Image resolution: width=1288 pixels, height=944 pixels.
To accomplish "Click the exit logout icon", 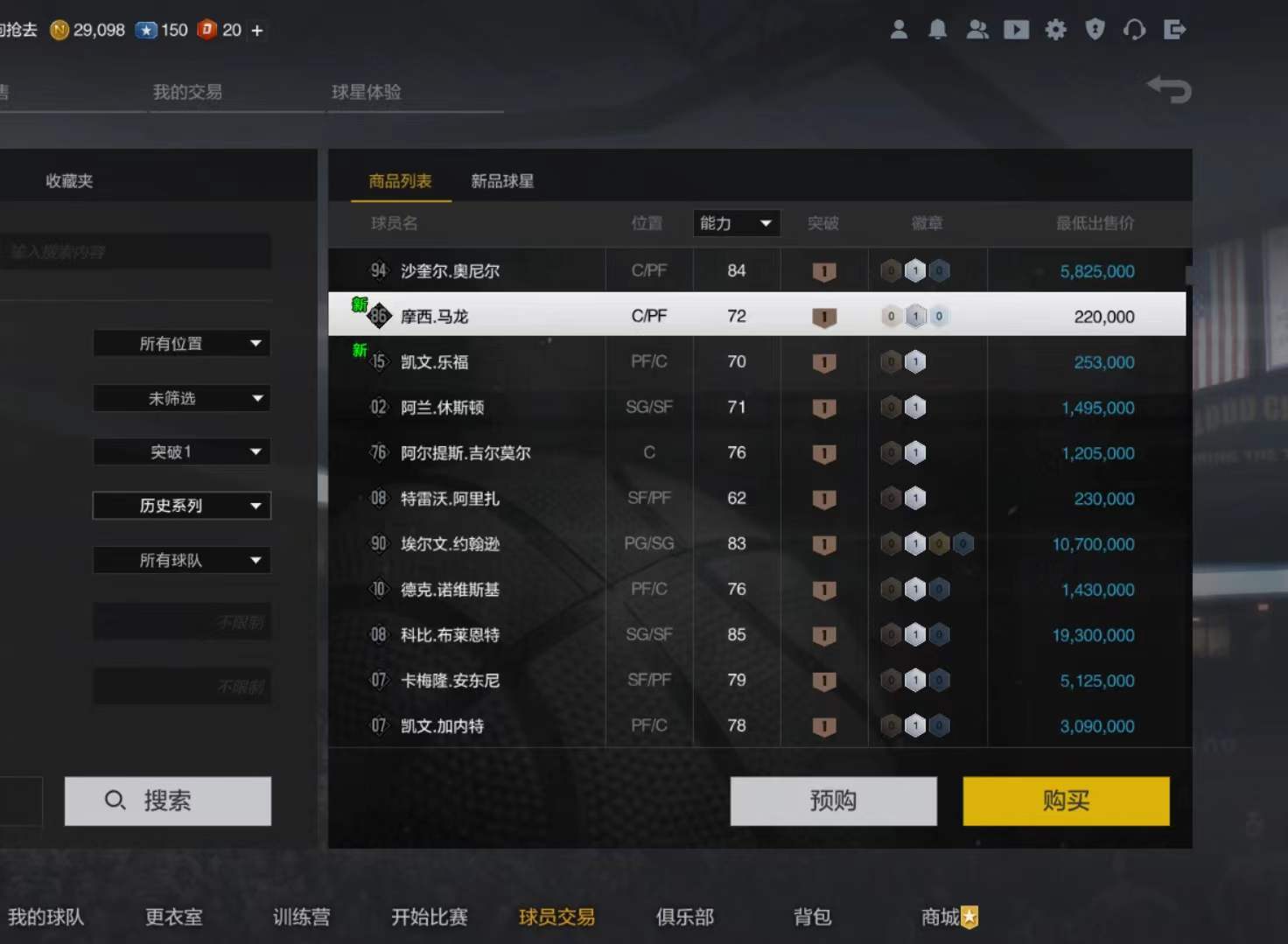I will pyautogui.click(x=1175, y=30).
